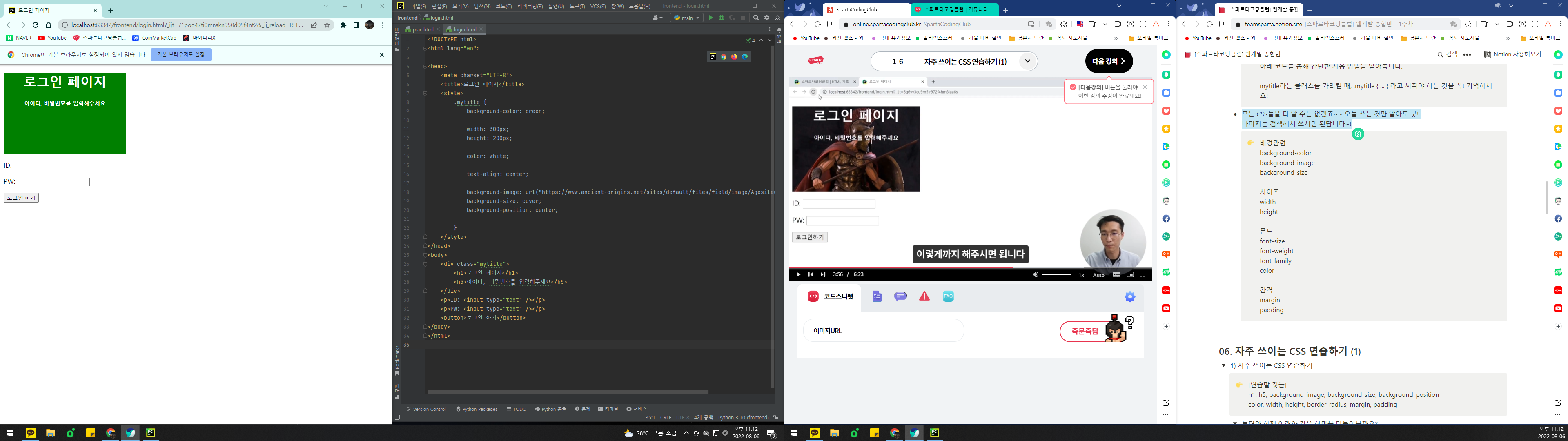1568x441 pixels.
Task: Open the 리팩터링(R) menu in PyCharm
Action: coord(530,6)
